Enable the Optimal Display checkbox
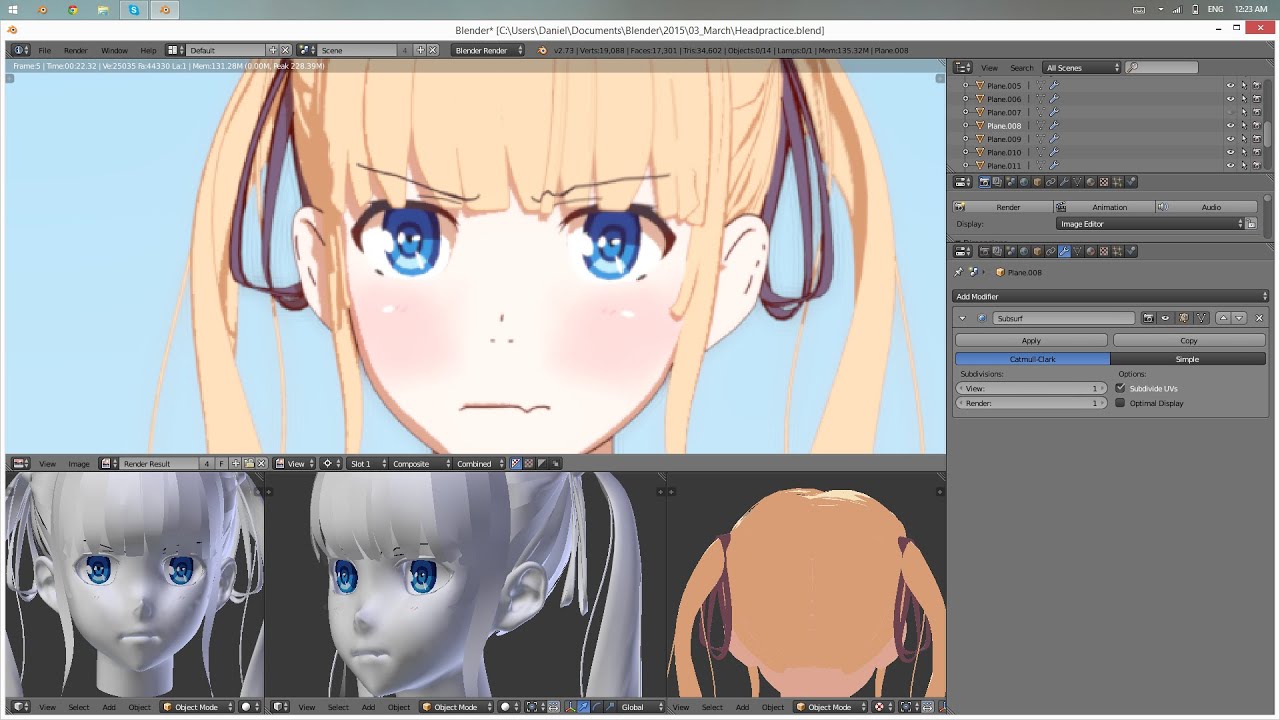The height and width of the screenshot is (720, 1280). tap(1120, 403)
